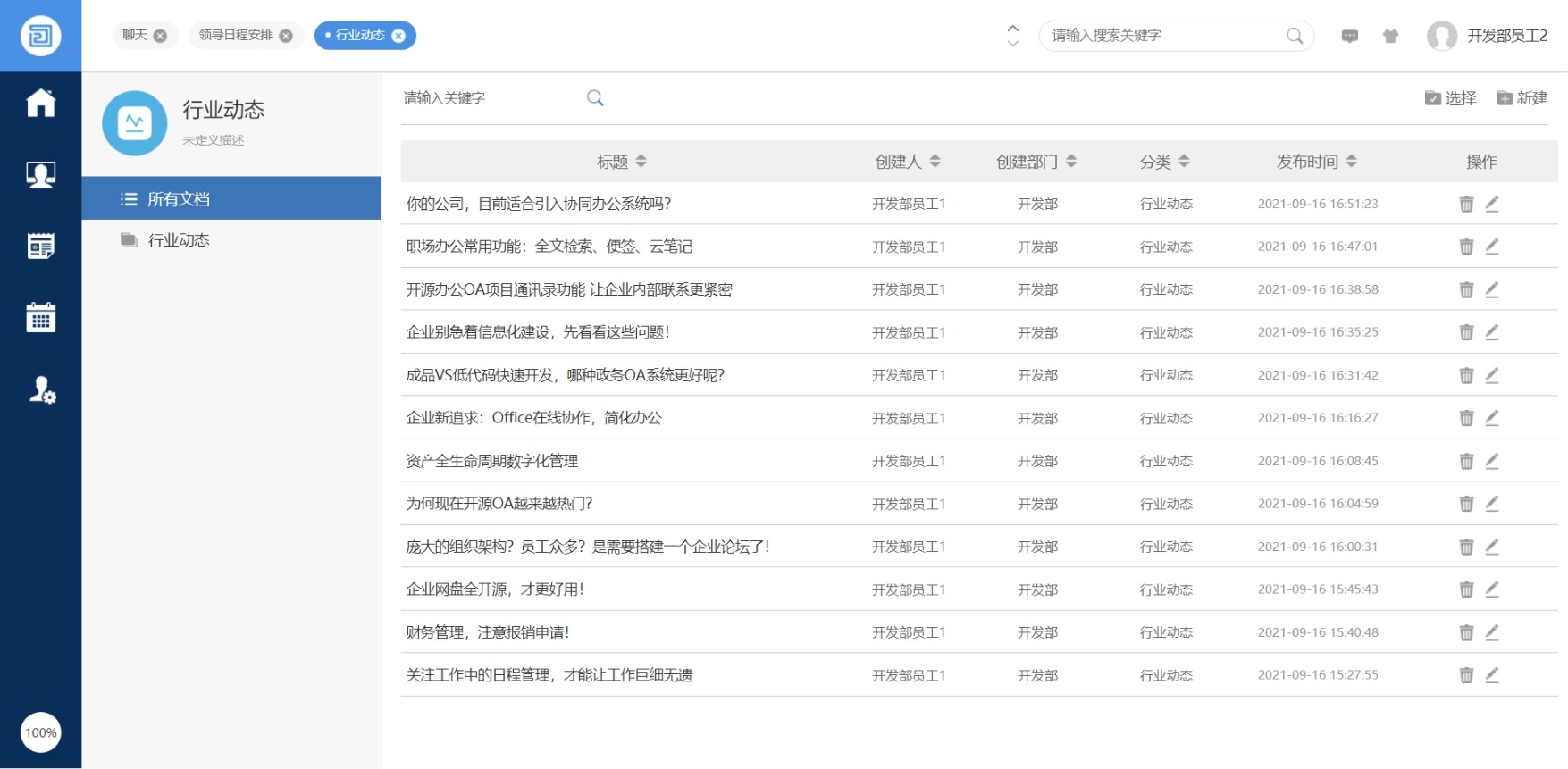
Task: Edit the 企业别急着信息化建设 row
Action: [1492, 332]
